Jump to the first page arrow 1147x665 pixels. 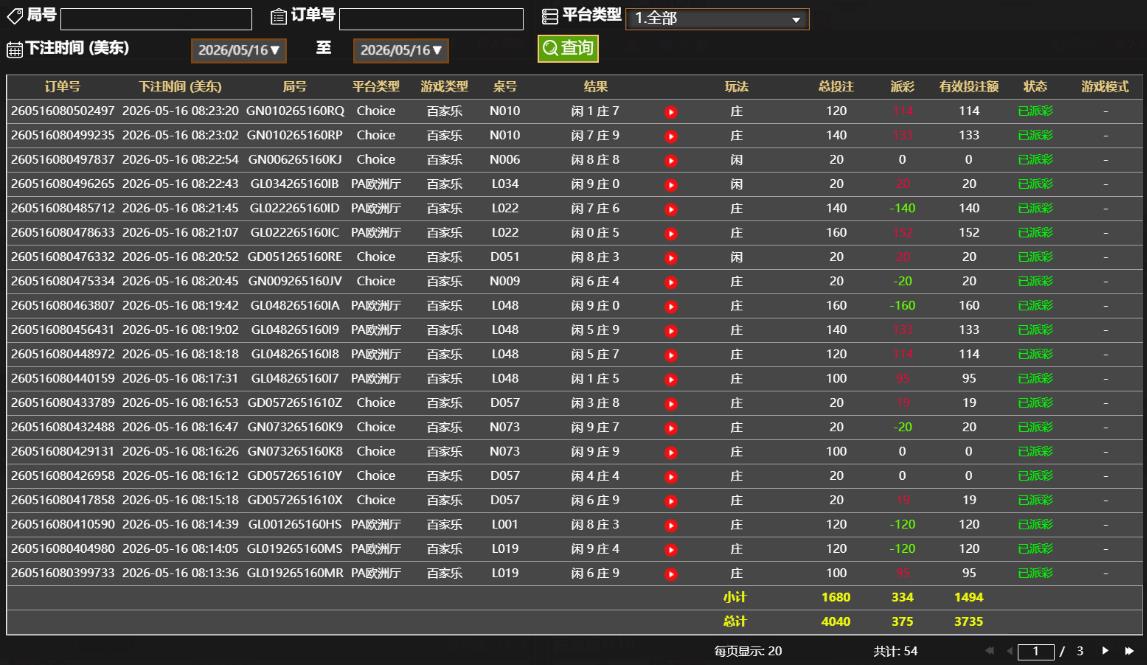(x=990, y=650)
